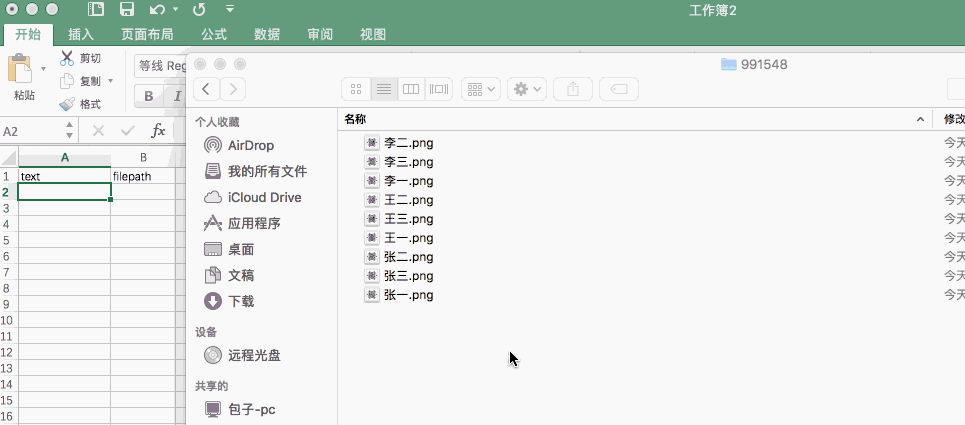
Task: Click the fx insert function icon
Action: click(x=159, y=130)
